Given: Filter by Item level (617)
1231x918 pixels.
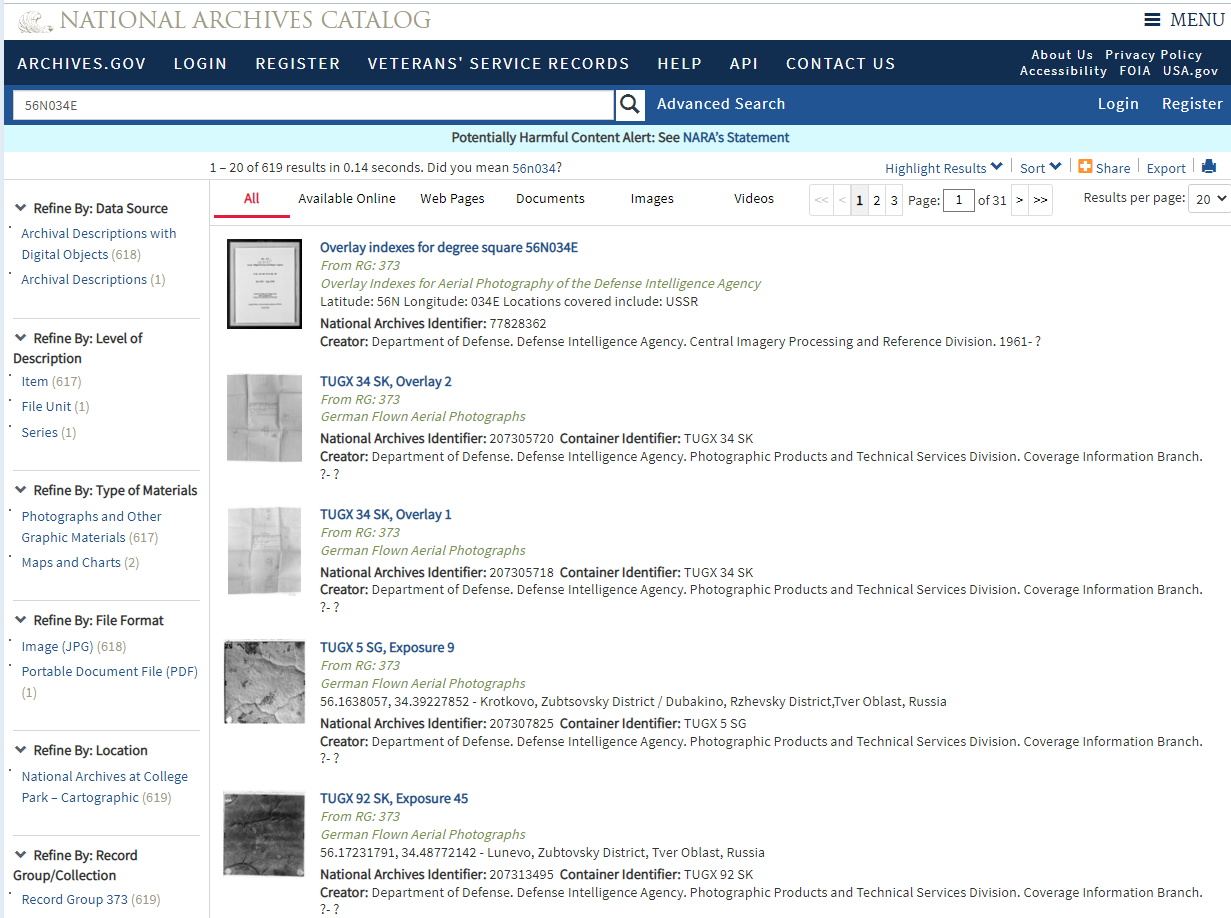Looking at the screenshot, I should click(x=35, y=381).
